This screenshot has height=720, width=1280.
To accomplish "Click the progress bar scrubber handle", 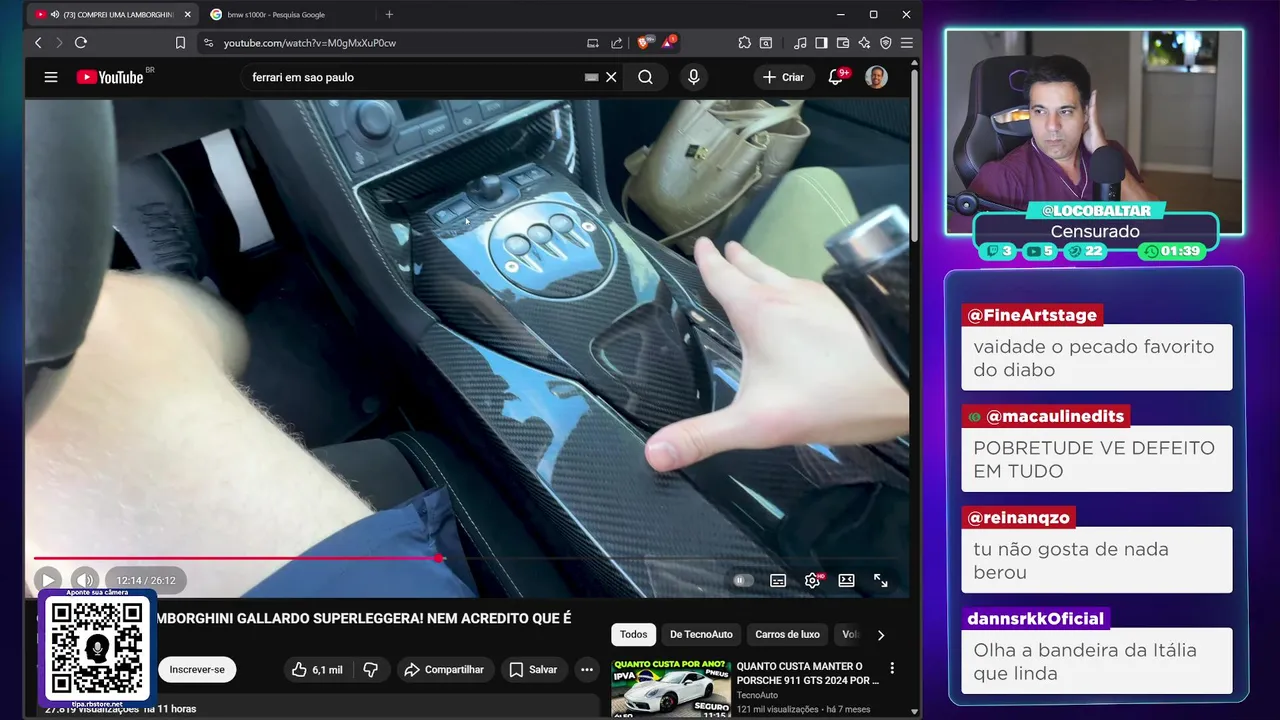I will pos(439,558).
